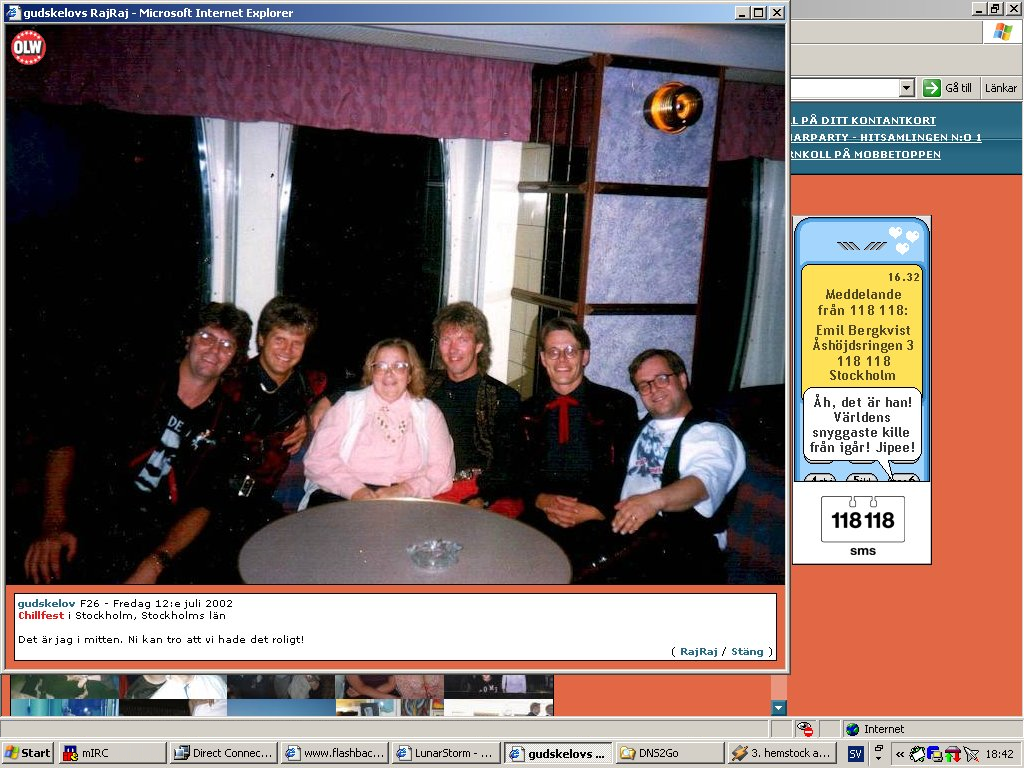Click the green Gå till arrow icon
This screenshot has height=768, width=1024.
[x=932, y=88]
